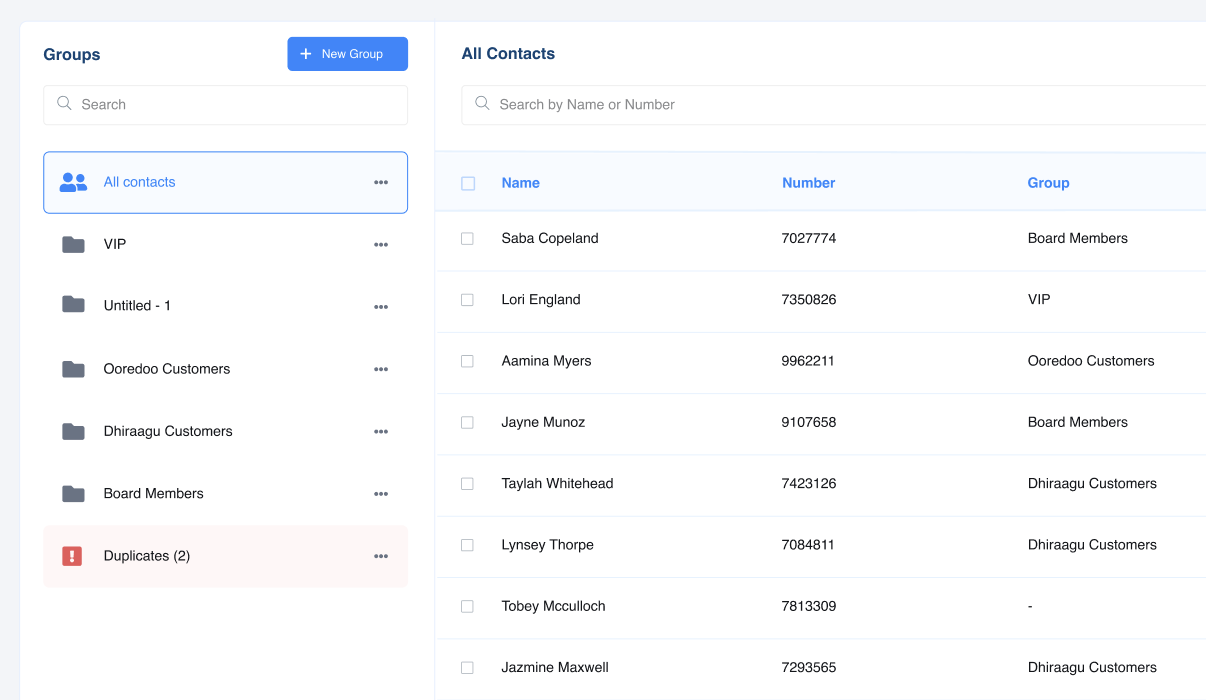The height and width of the screenshot is (700, 1206).
Task: Expand the ellipsis menu beside All contacts
Action: (381, 182)
